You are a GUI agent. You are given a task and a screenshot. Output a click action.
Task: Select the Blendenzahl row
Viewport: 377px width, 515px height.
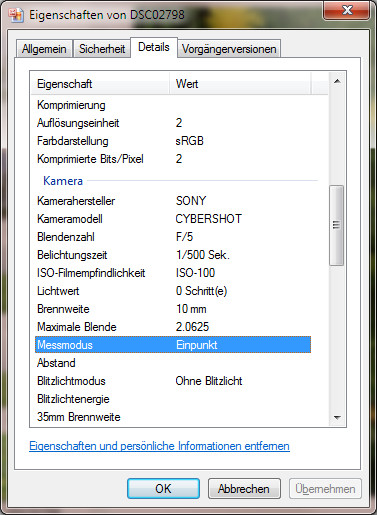click(173, 237)
